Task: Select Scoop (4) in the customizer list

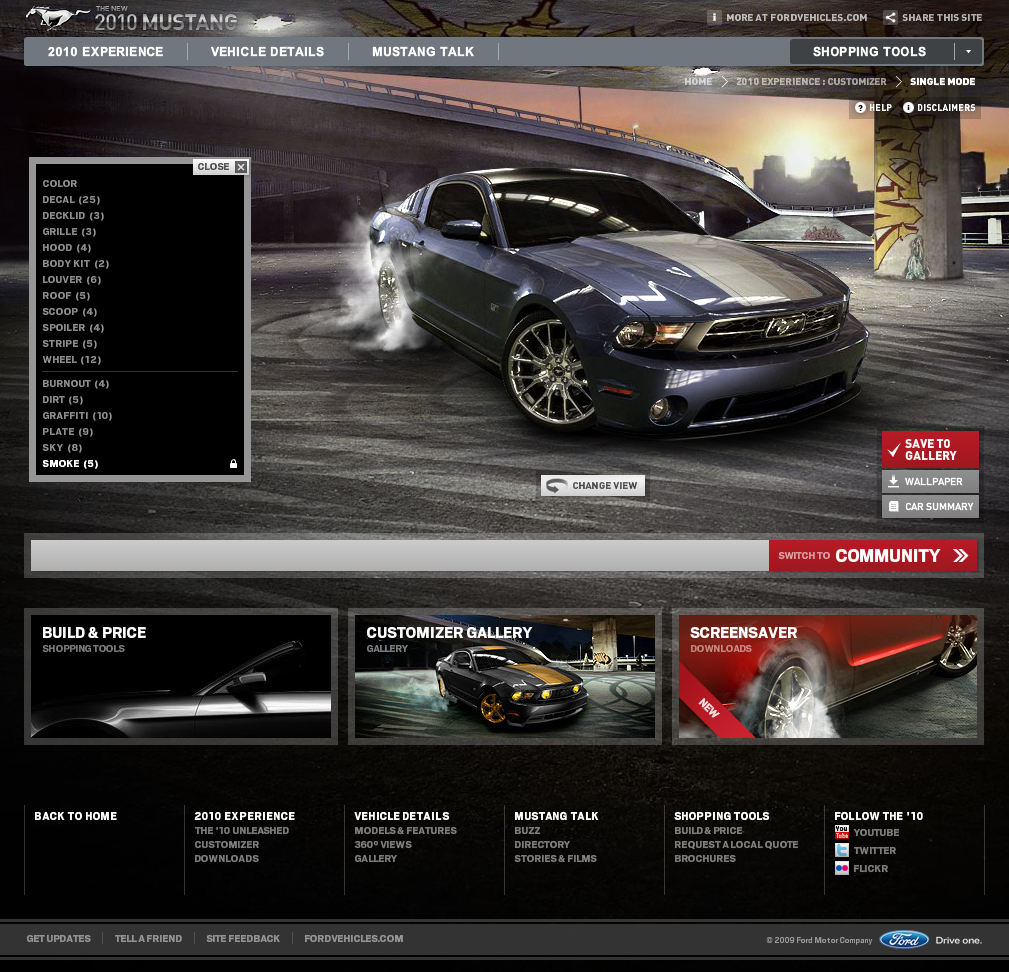Action: click(x=70, y=312)
